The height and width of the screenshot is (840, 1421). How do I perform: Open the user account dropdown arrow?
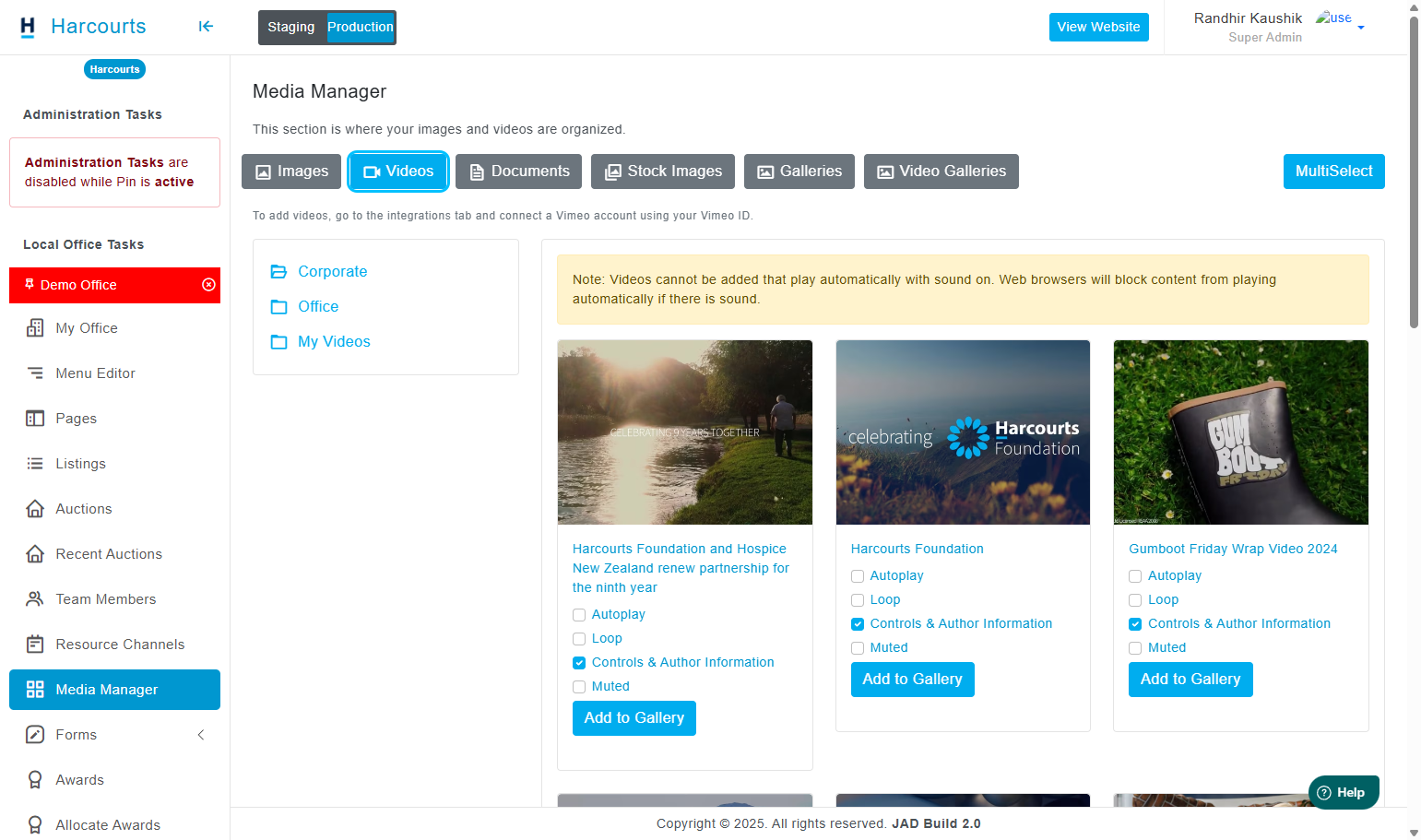tap(1361, 28)
